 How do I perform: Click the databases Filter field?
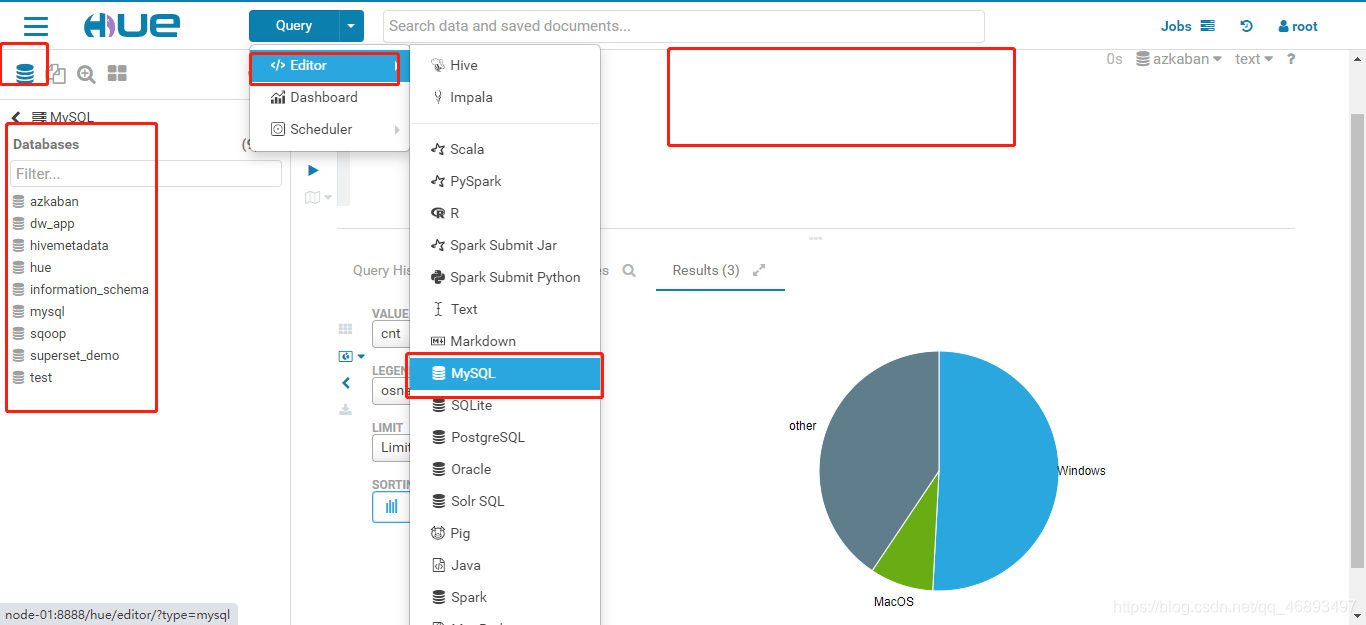pyautogui.click(x=146, y=174)
